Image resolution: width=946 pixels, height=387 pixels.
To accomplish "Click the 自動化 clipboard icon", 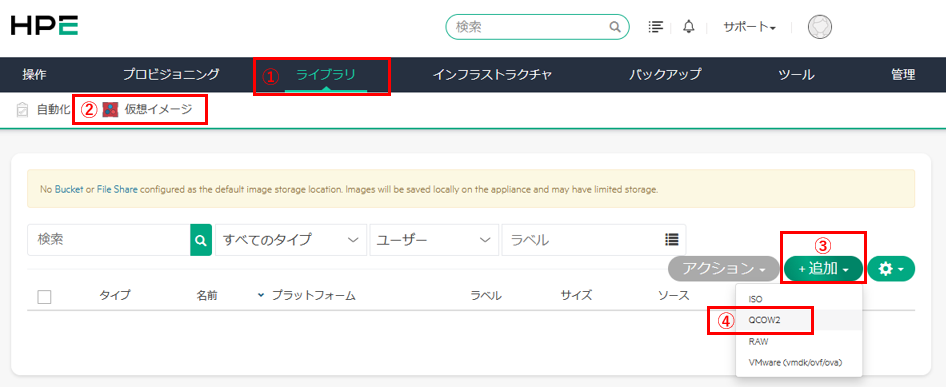I will click(22, 110).
